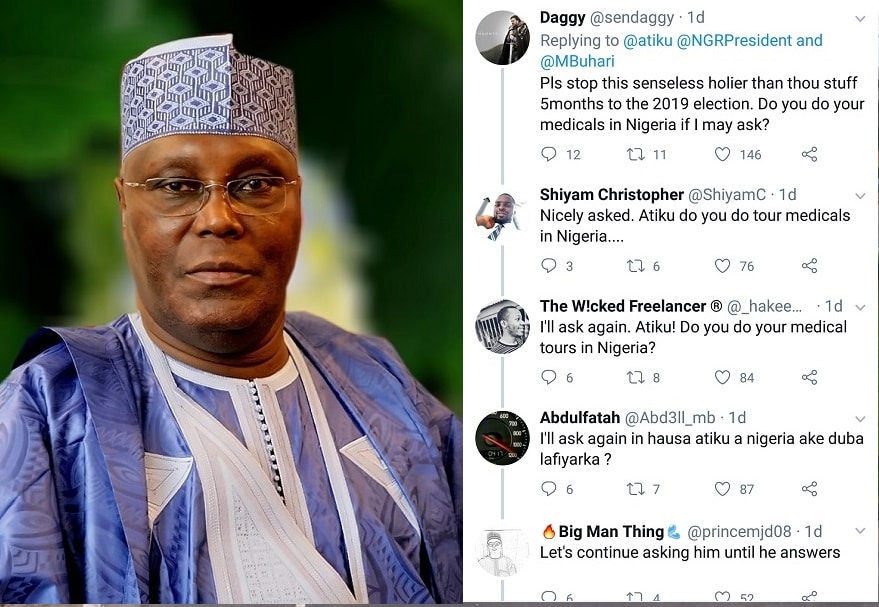Open dropdown chevron on Daggy's tweet
The image size is (879, 607).
pos(860,19)
